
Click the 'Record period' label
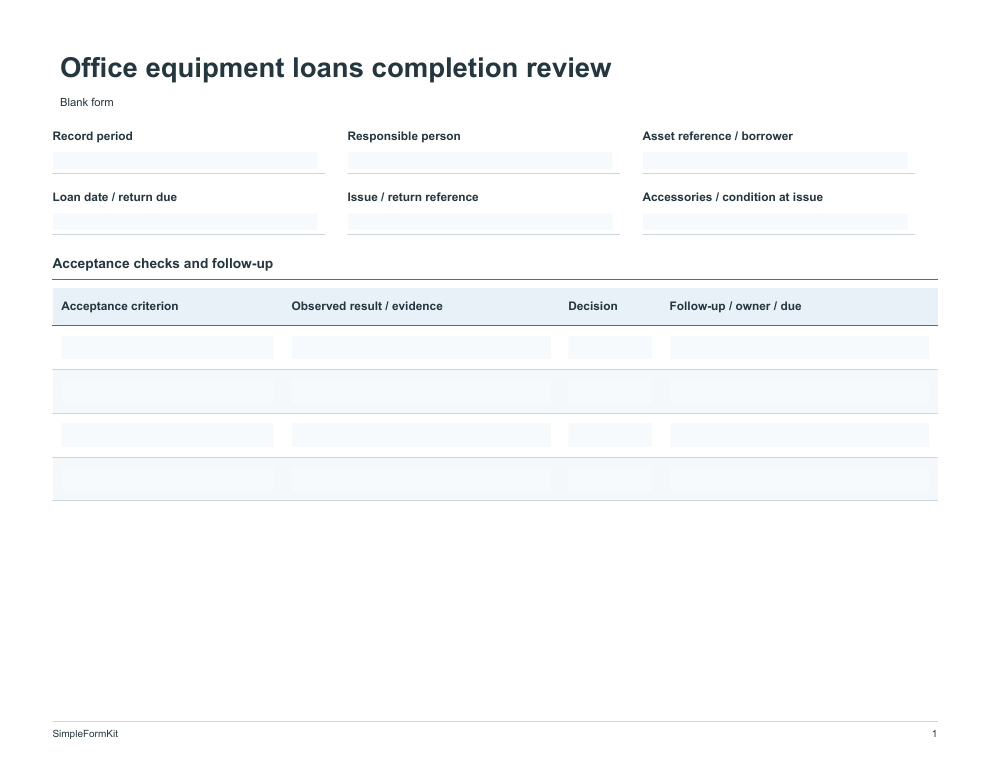pos(92,136)
